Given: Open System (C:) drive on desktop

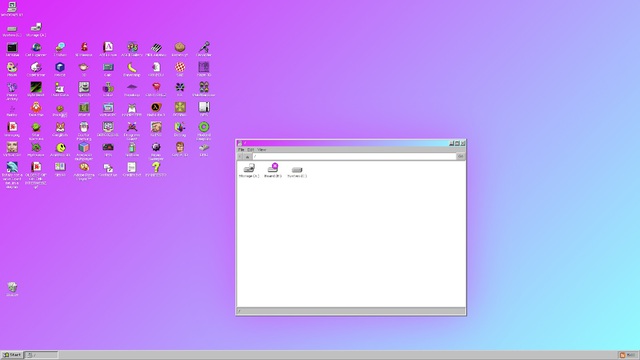Looking at the screenshot, I should pyautogui.click(x=12, y=30).
